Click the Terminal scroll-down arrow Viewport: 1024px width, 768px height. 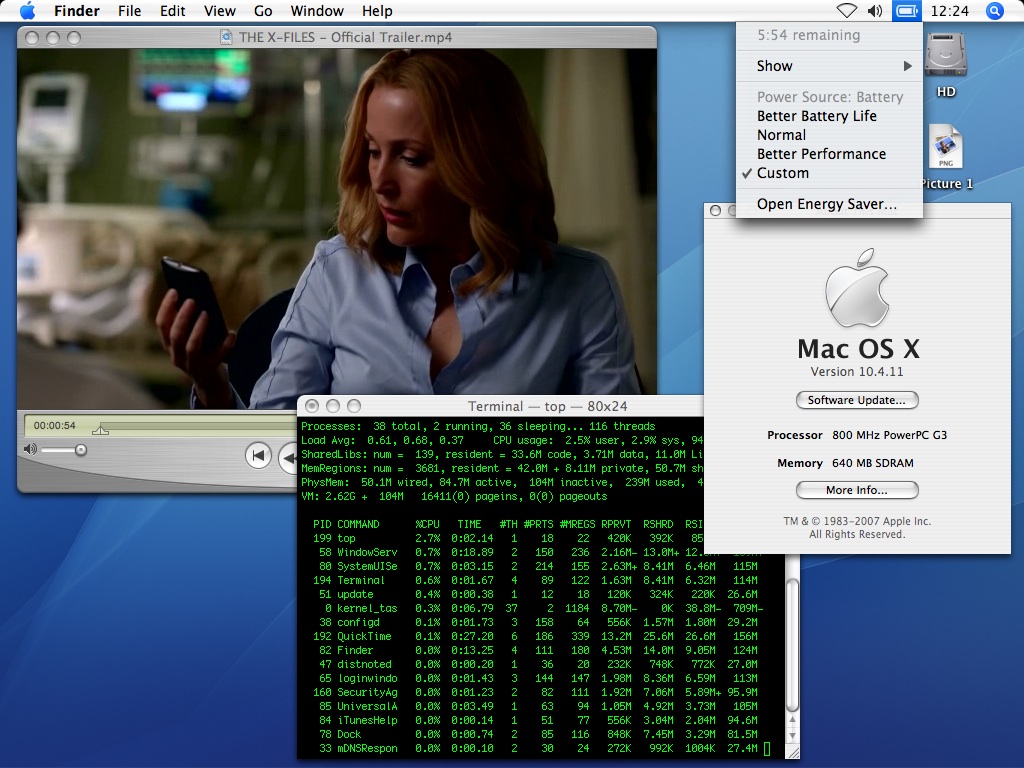pos(792,735)
